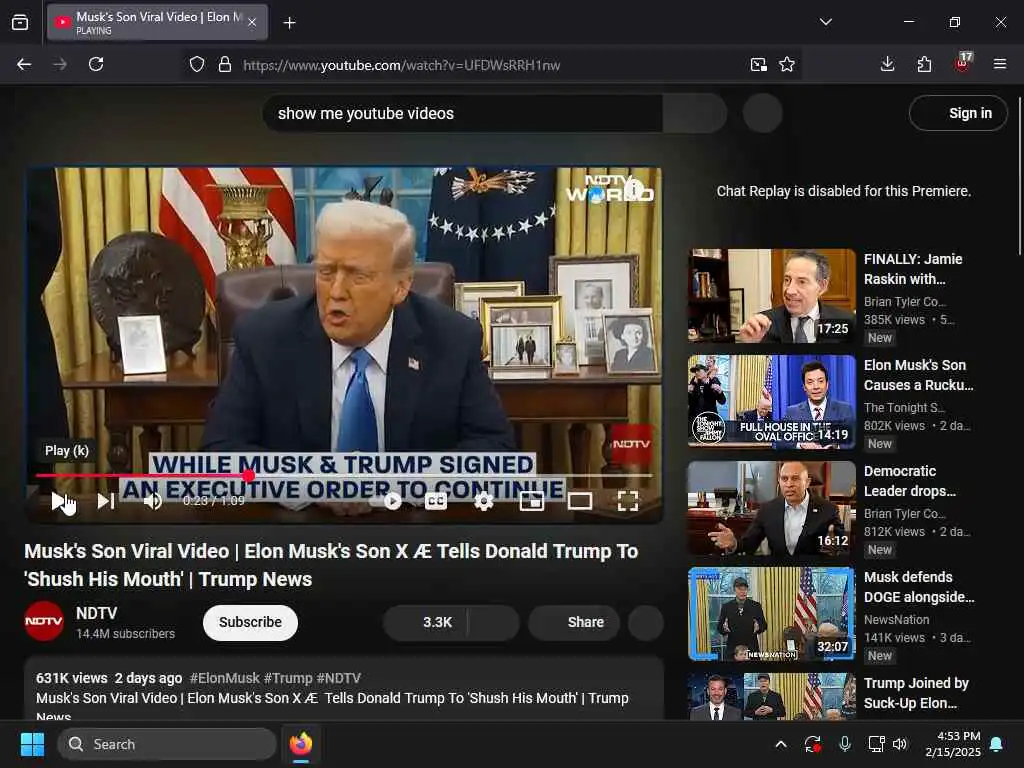Click the browser address bar URL
Screen dimensions: 1024x768
(401, 65)
